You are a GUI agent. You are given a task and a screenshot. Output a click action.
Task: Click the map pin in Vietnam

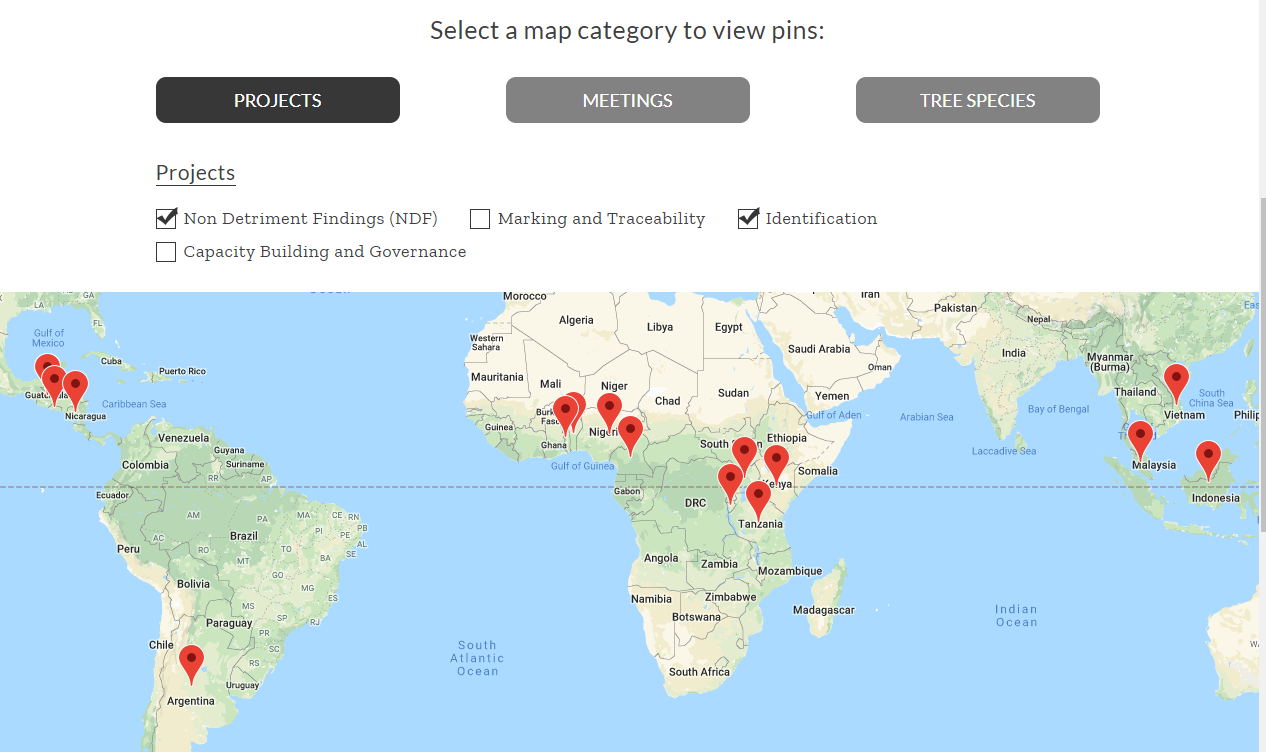pos(1176,381)
